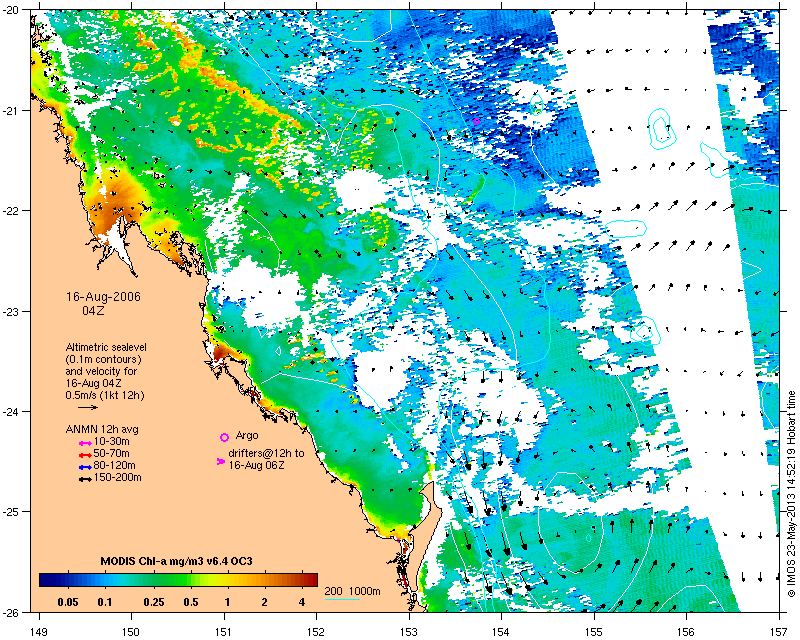This screenshot has width=800, height=640.
Task: Click the '04Z' time label under the date
Action: (93, 310)
